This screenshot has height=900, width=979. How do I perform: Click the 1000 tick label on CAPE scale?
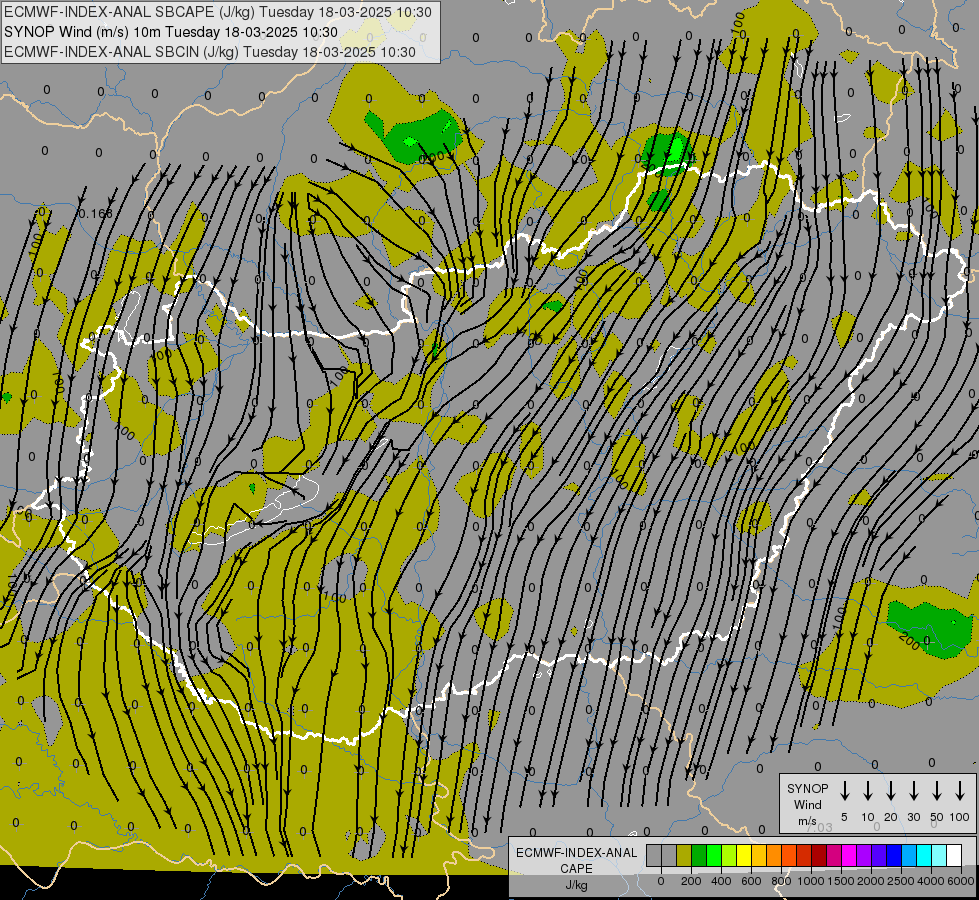point(810,881)
